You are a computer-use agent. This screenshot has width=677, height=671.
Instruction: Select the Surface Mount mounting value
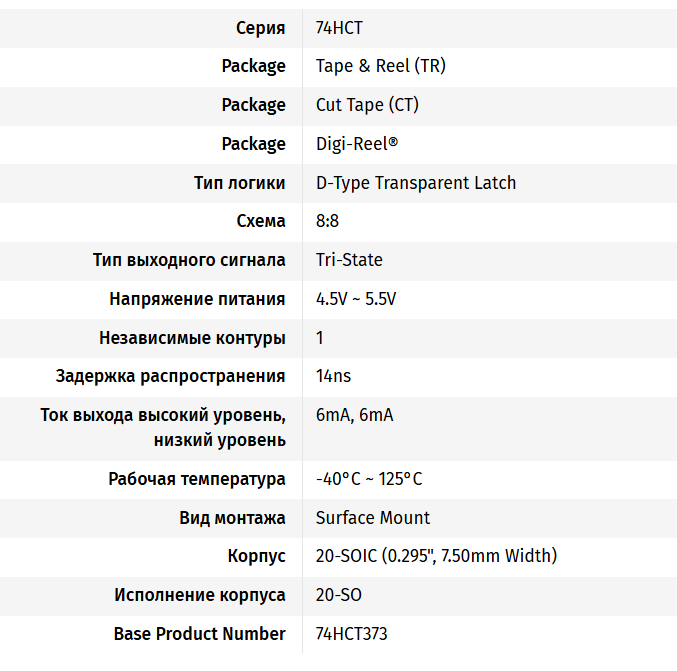[x=372, y=518]
